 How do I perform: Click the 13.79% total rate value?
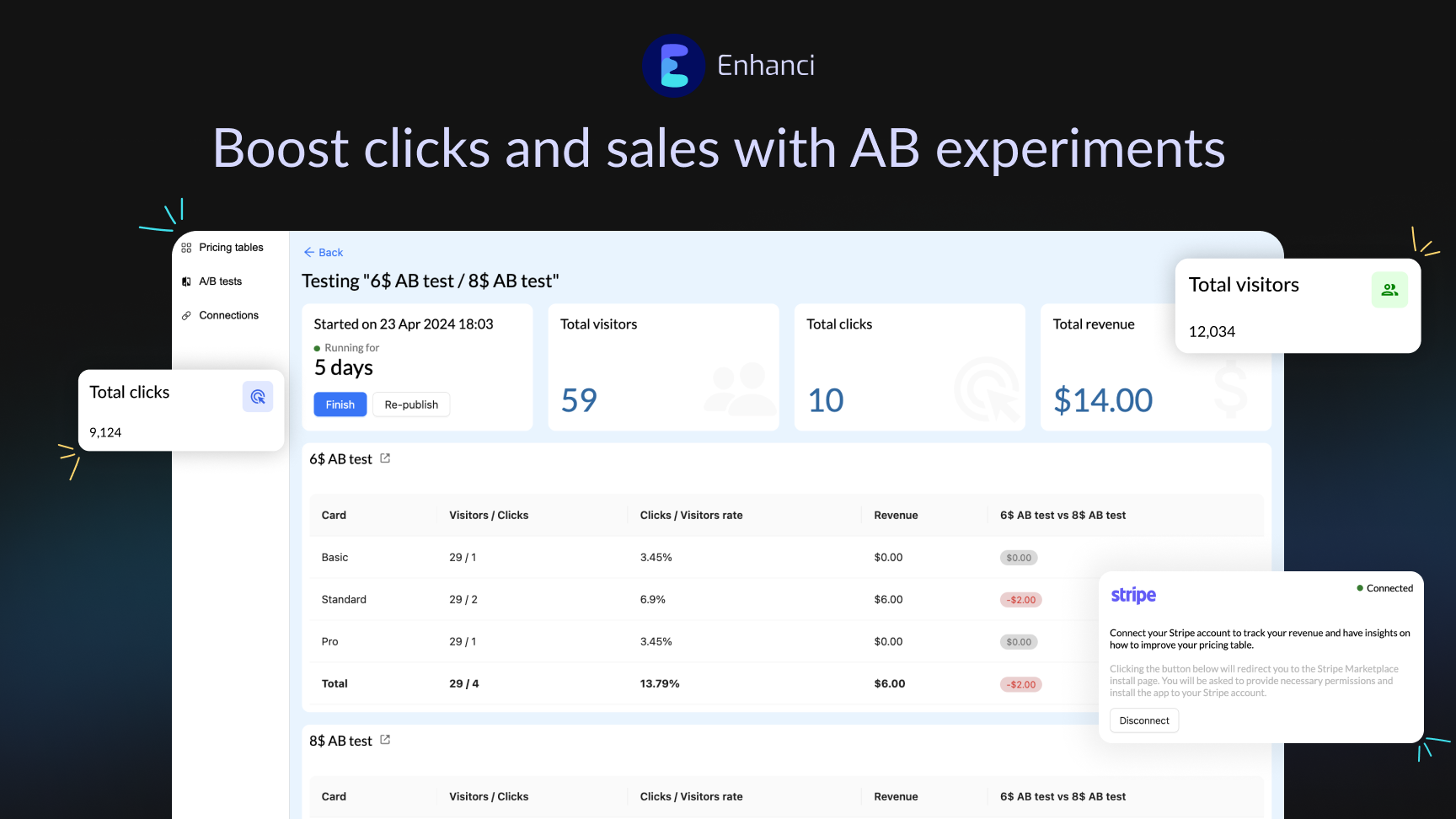click(x=660, y=684)
